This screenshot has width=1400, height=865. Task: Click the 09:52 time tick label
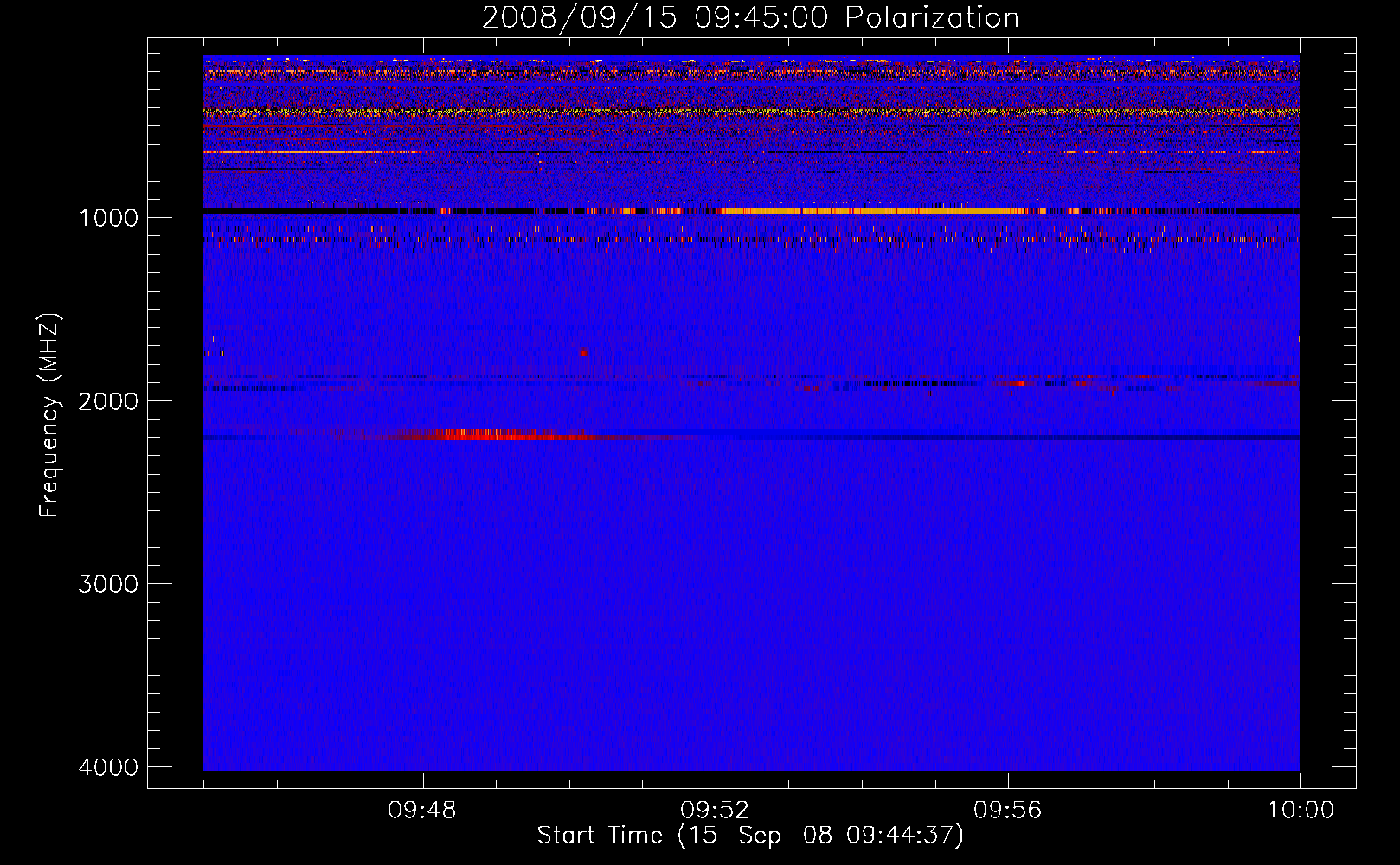point(715,811)
